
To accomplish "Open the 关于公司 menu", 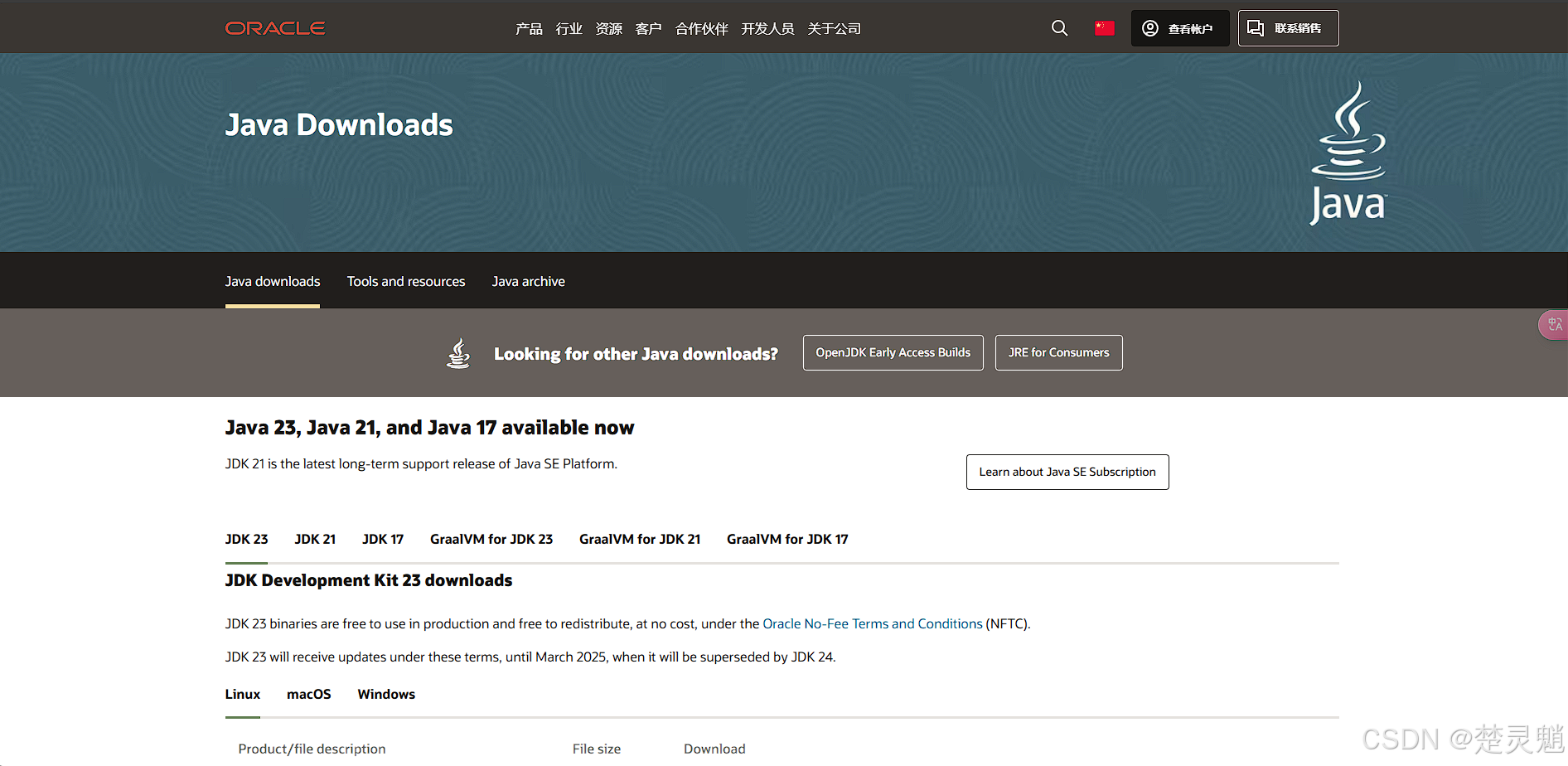I will click(x=834, y=29).
